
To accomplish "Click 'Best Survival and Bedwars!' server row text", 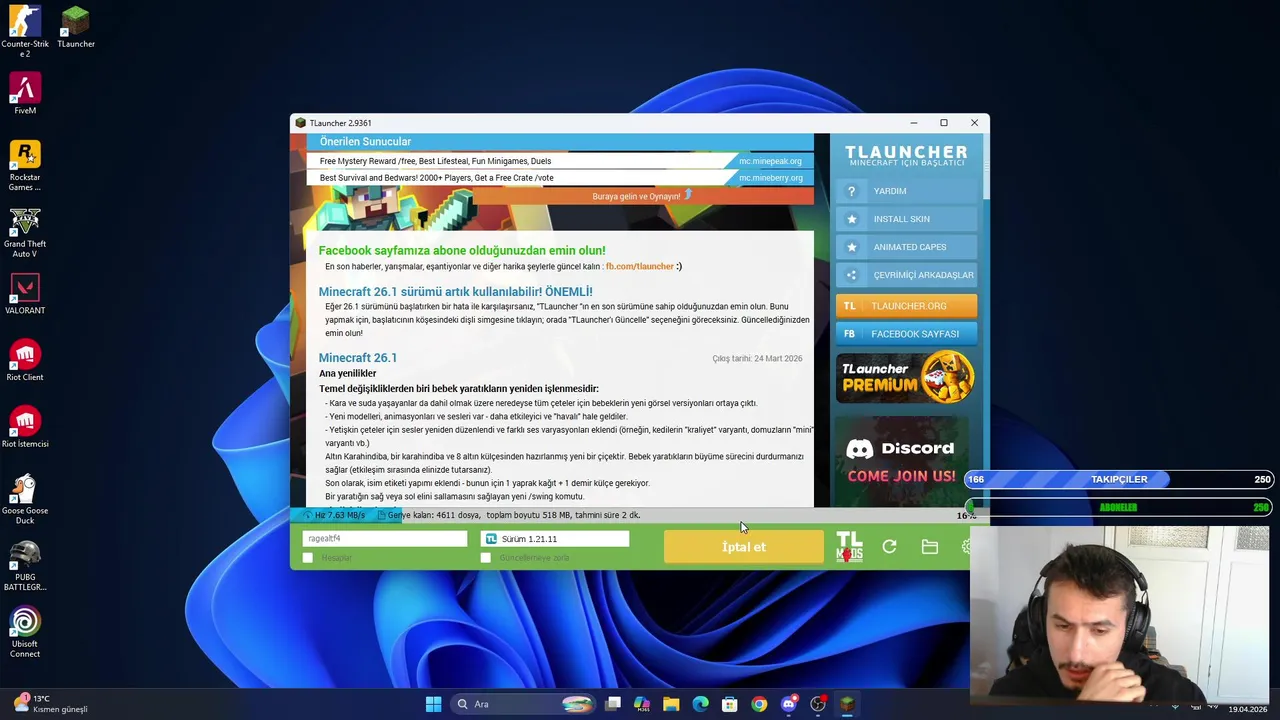I will (436, 178).
